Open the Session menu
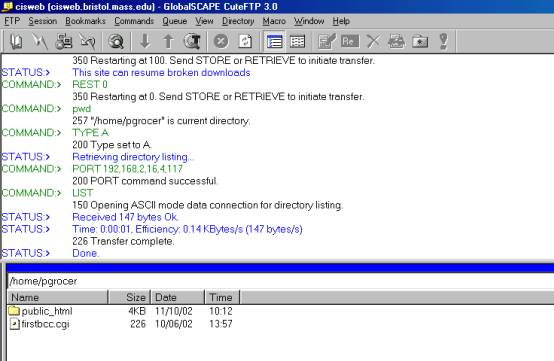 click(x=43, y=21)
